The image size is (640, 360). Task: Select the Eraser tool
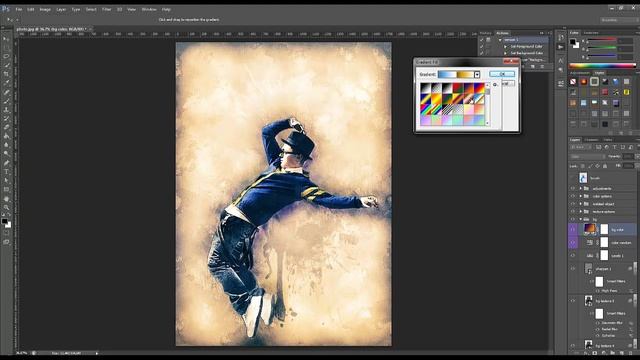[6, 127]
